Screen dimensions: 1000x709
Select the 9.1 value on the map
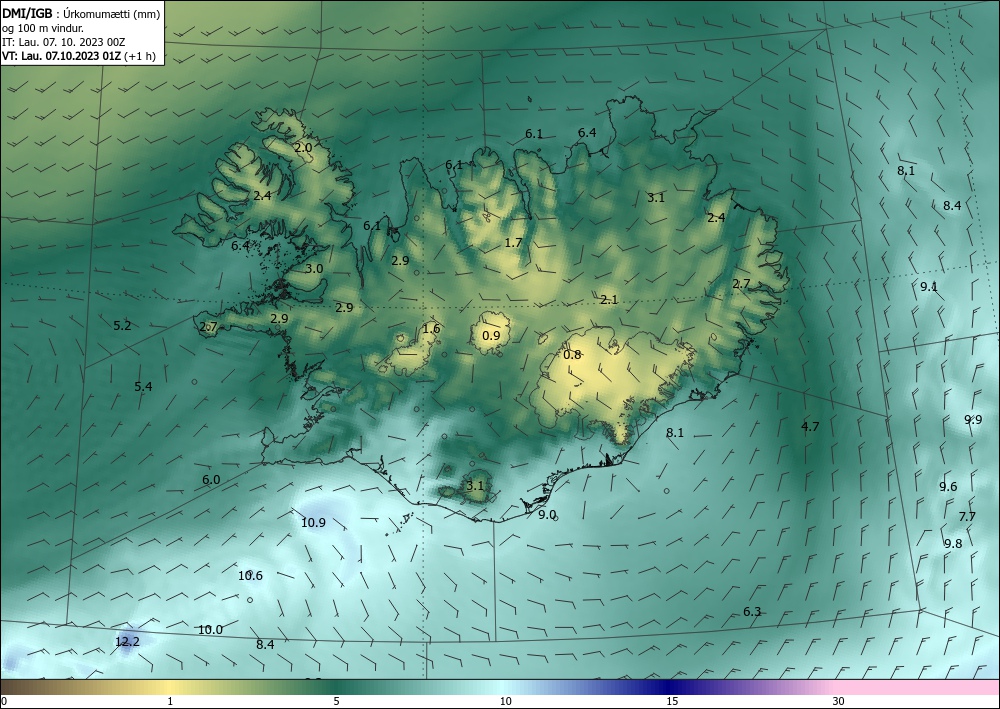tap(929, 287)
